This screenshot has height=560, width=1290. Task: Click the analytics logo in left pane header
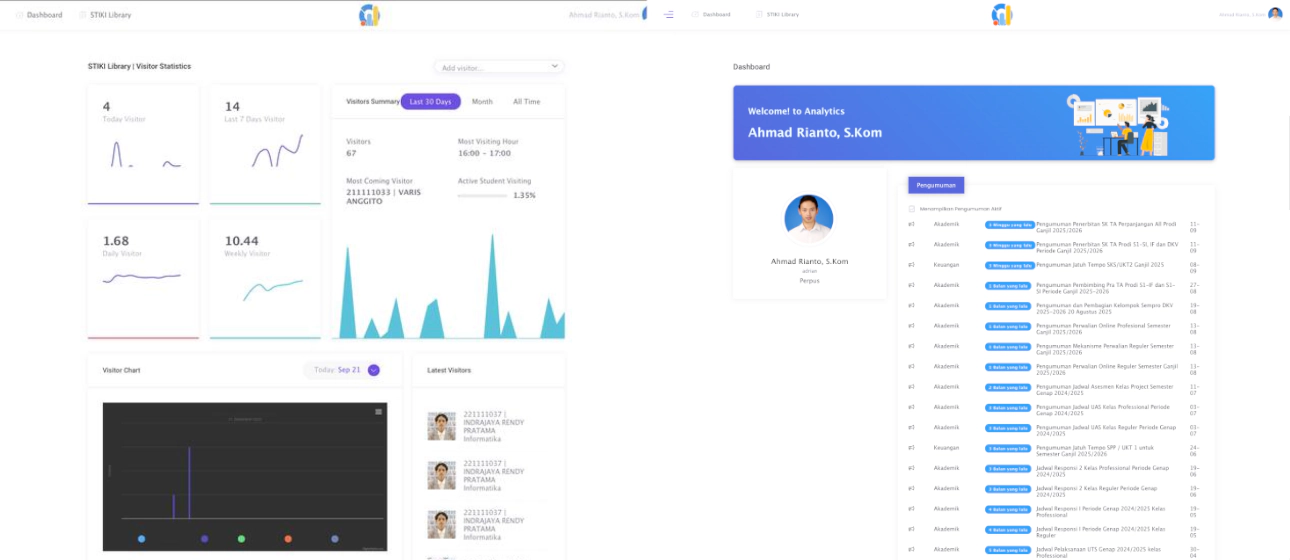click(x=369, y=15)
